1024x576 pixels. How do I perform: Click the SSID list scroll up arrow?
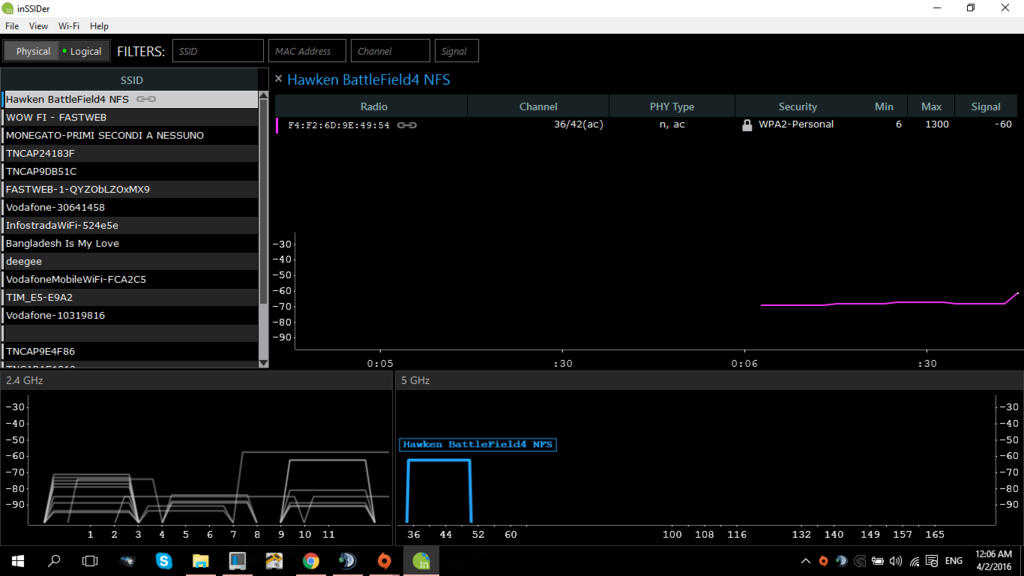click(x=264, y=95)
